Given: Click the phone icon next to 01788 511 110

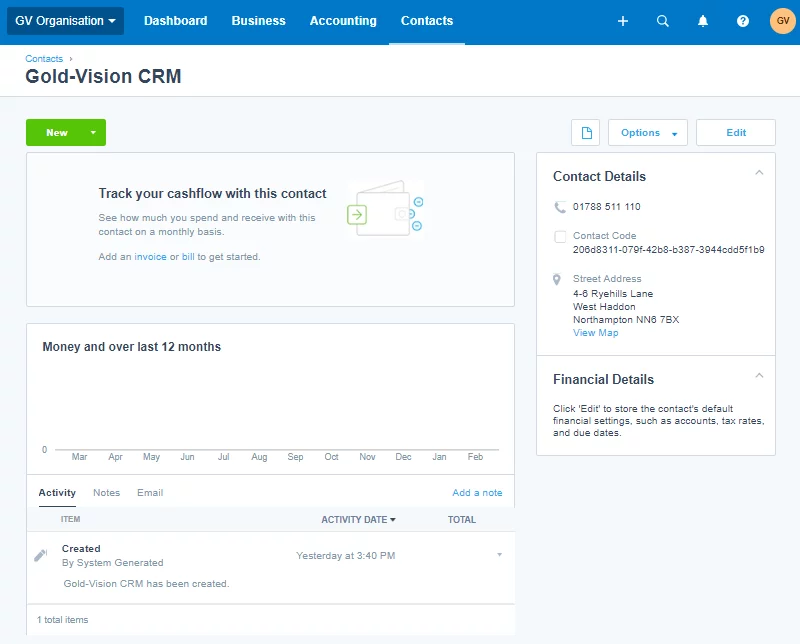Looking at the screenshot, I should tap(560, 207).
